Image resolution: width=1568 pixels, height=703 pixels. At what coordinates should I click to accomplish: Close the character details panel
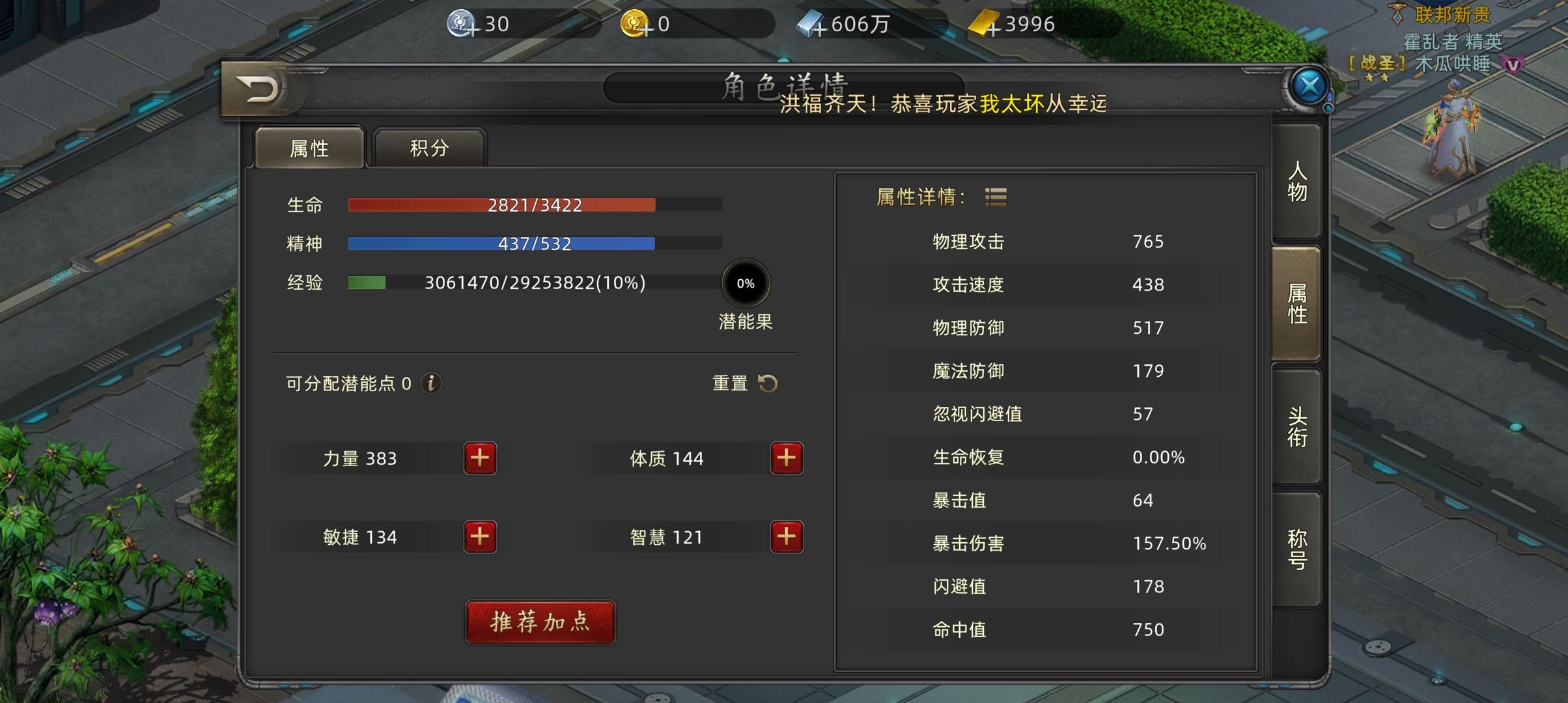tap(1309, 87)
